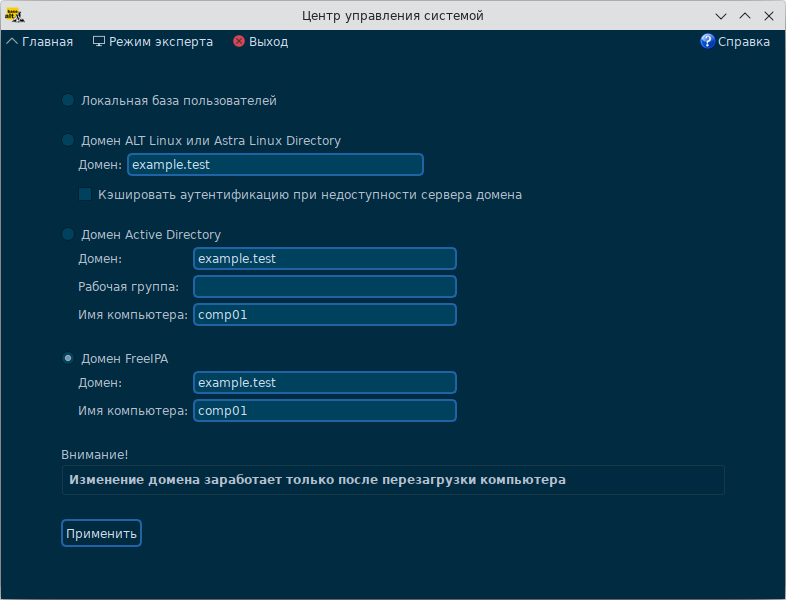Focus the ALT Linux Домен input field
786x600 pixels.
275,165
